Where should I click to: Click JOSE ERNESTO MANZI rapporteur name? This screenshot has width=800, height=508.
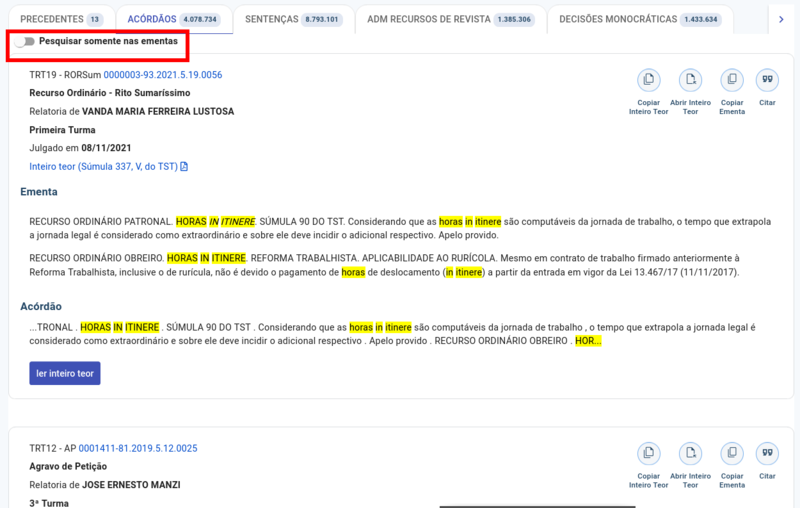pos(131,485)
